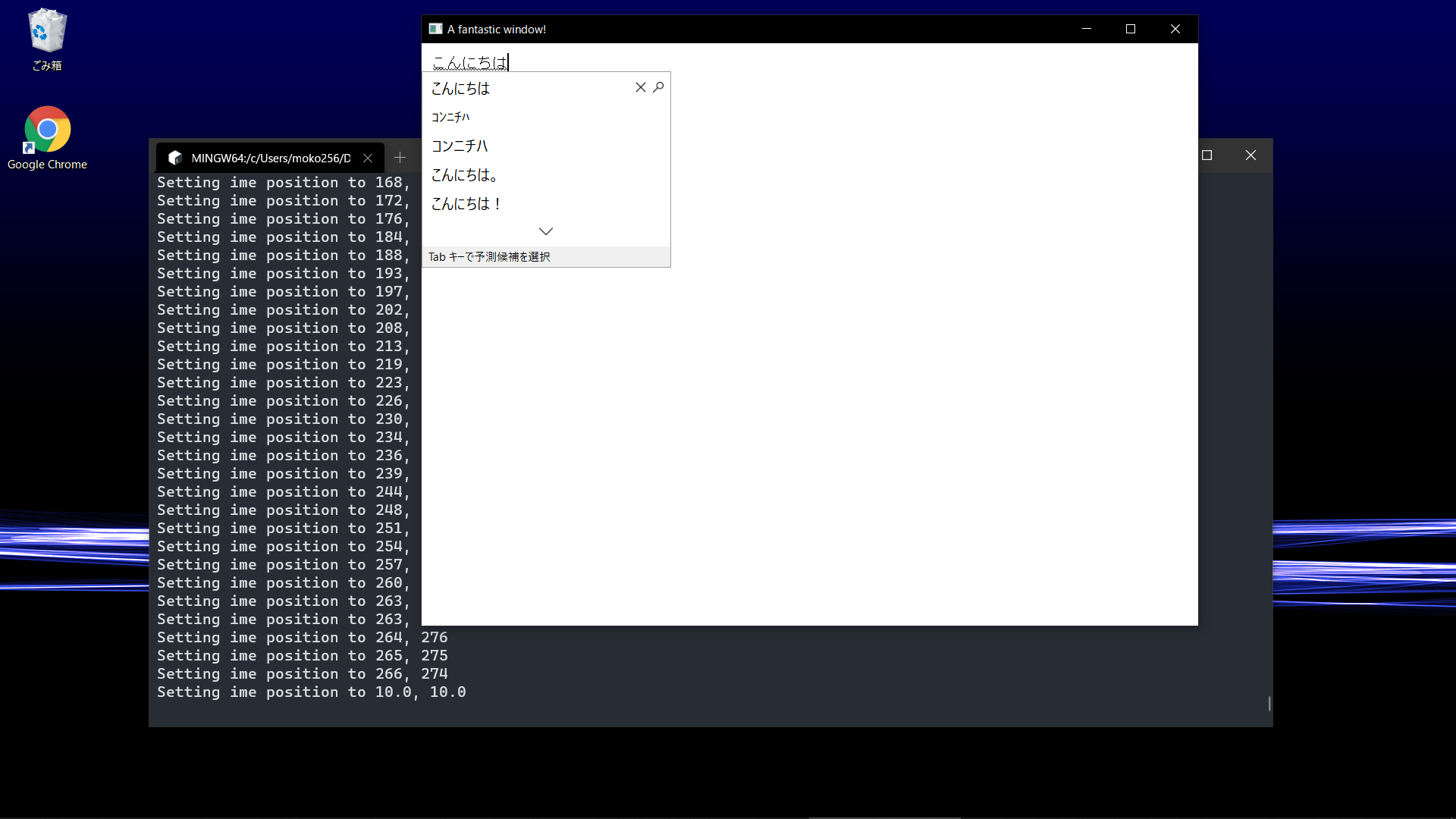1456x819 pixels.
Task: Click the close icon of the window behind the terminal
Action: click(1250, 155)
